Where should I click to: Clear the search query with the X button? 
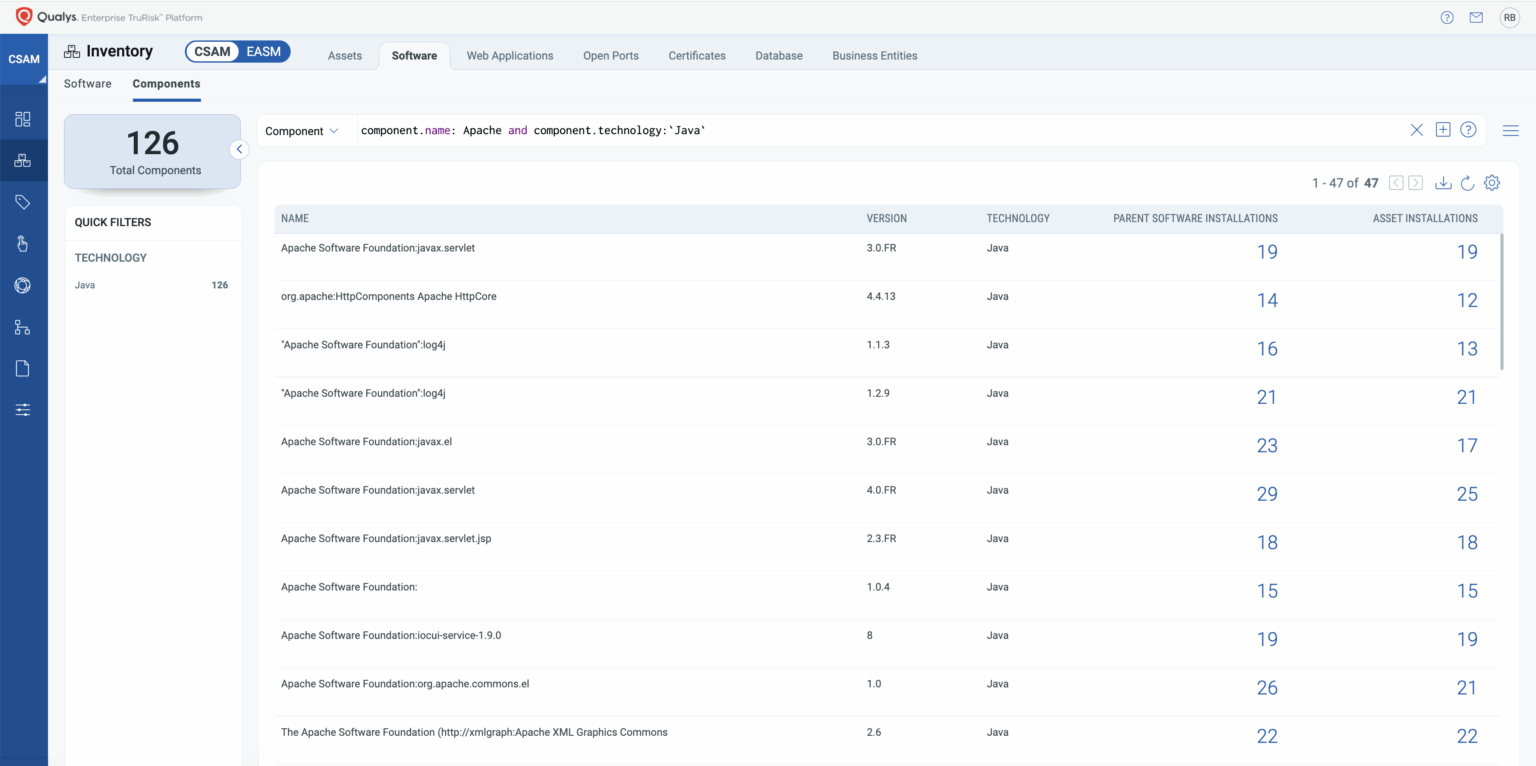[1416, 130]
